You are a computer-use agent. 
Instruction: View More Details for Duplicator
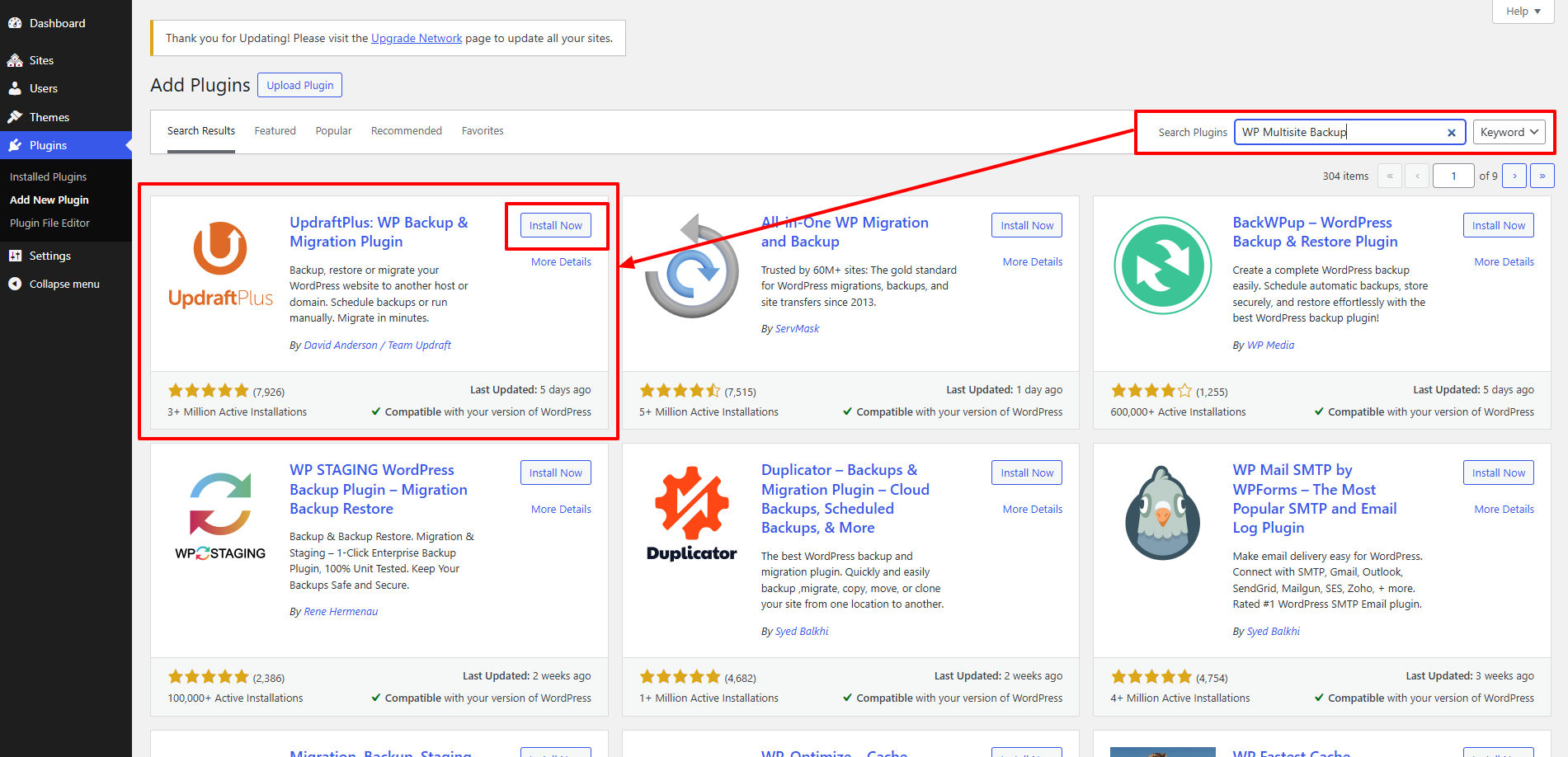[1033, 509]
